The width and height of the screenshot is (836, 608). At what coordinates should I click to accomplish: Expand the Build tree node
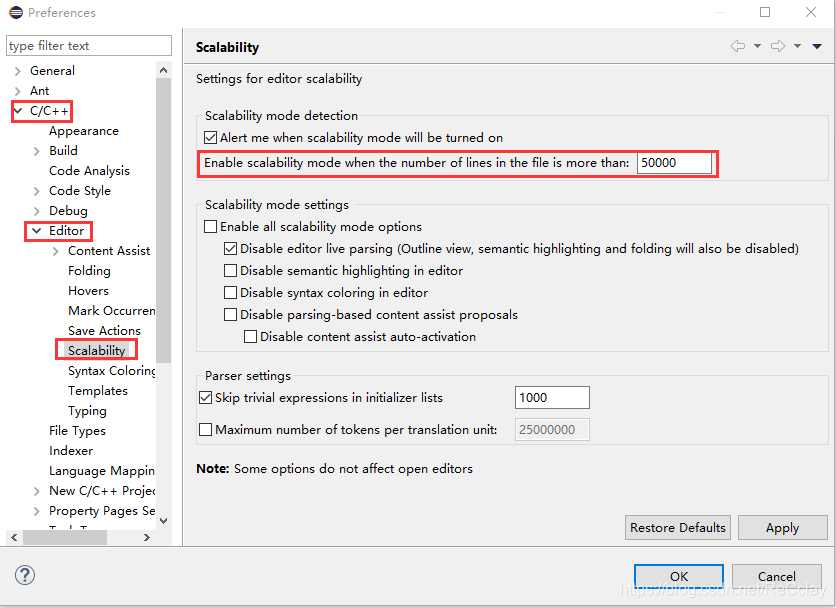36,151
